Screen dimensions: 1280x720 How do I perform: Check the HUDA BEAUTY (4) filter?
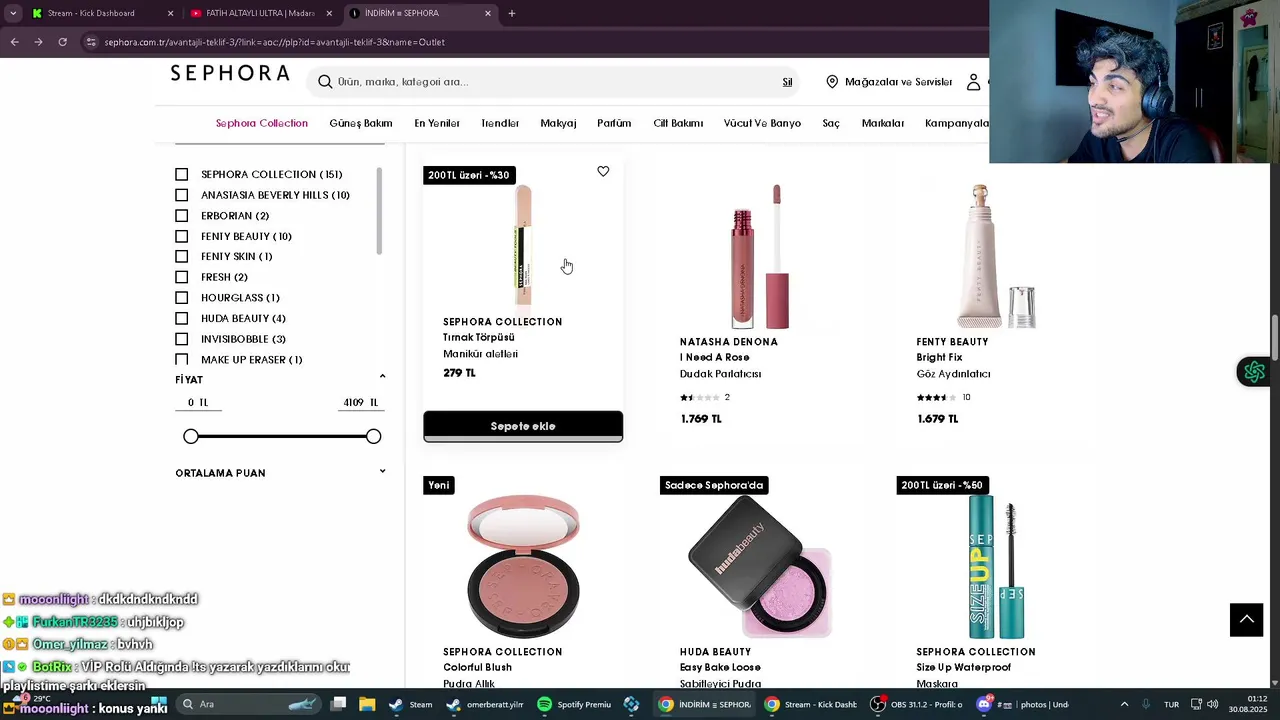point(181,318)
